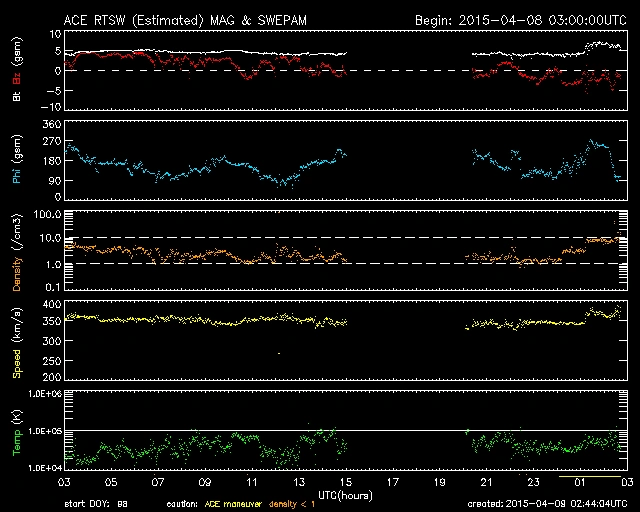Click the blue Phi (gsm) axis label
This screenshot has height=512, width=640.
(x=17, y=165)
